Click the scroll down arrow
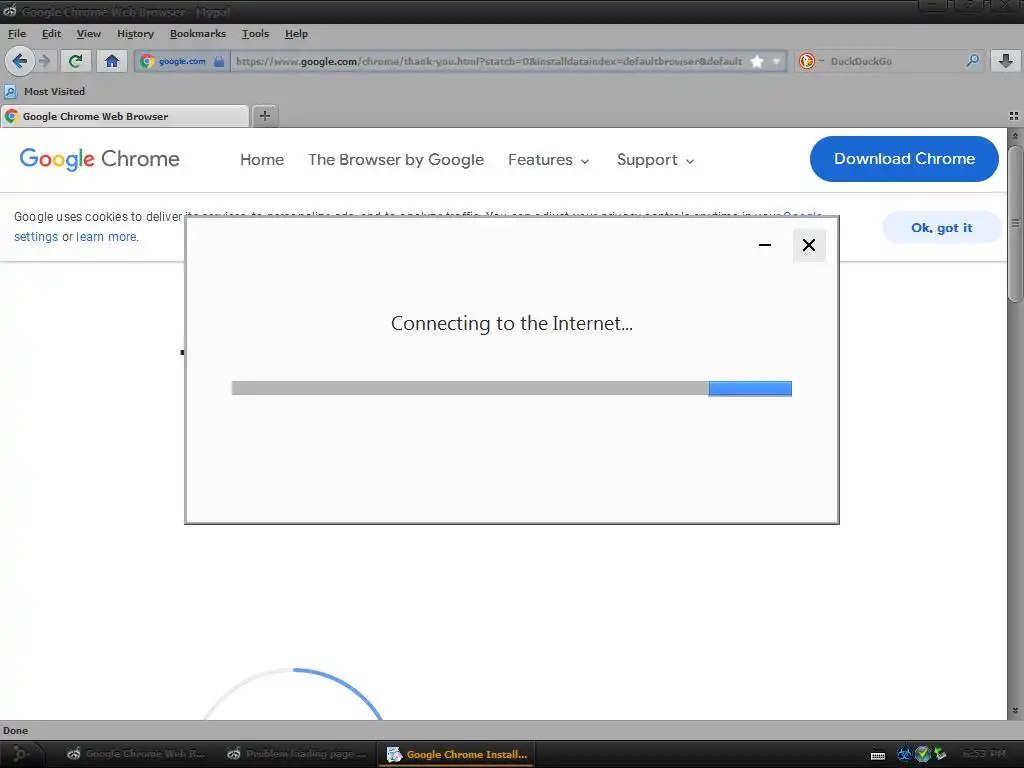Image resolution: width=1024 pixels, height=768 pixels. coord(1015,710)
